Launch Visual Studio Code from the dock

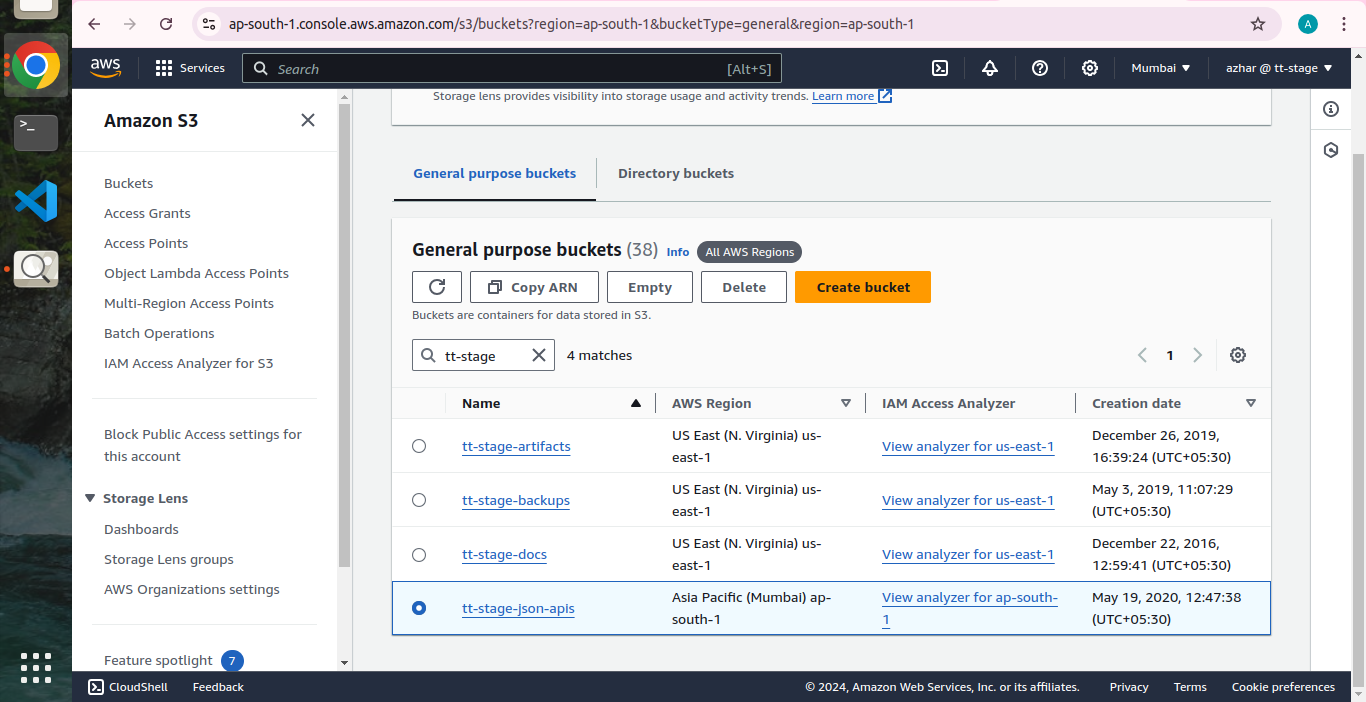[36, 201]
